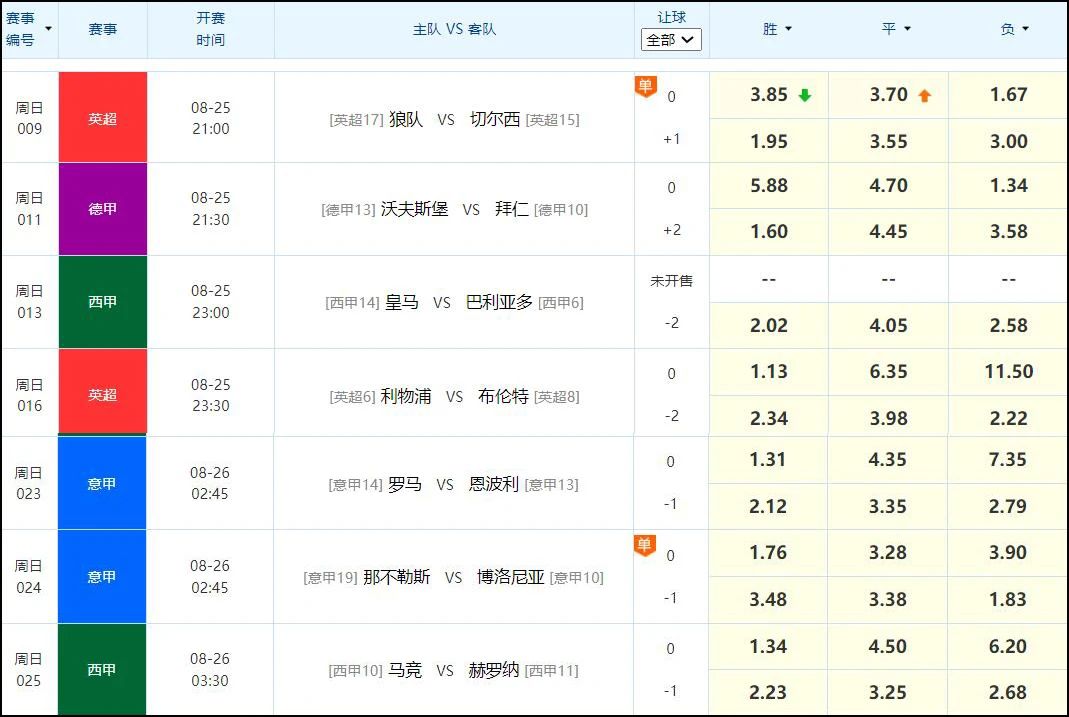
Task: Click the 08-25 23:00 kickoff time
Action: pos(211,301)
